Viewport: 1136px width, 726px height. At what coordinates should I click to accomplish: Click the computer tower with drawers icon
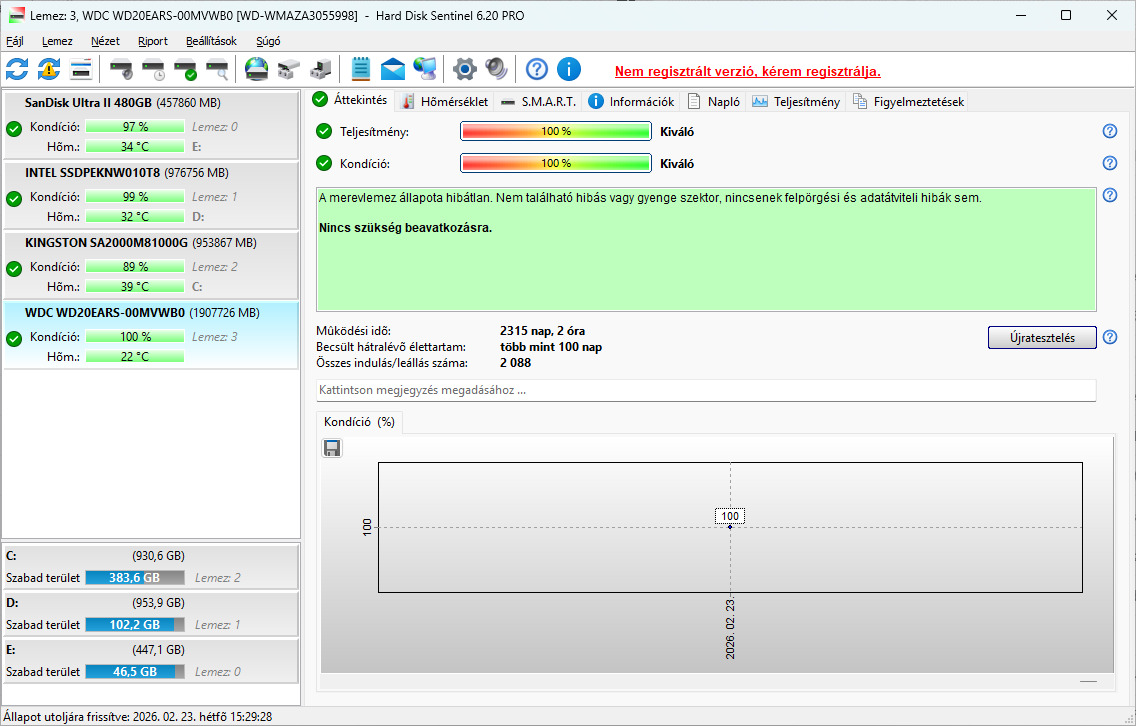point(320,70)
